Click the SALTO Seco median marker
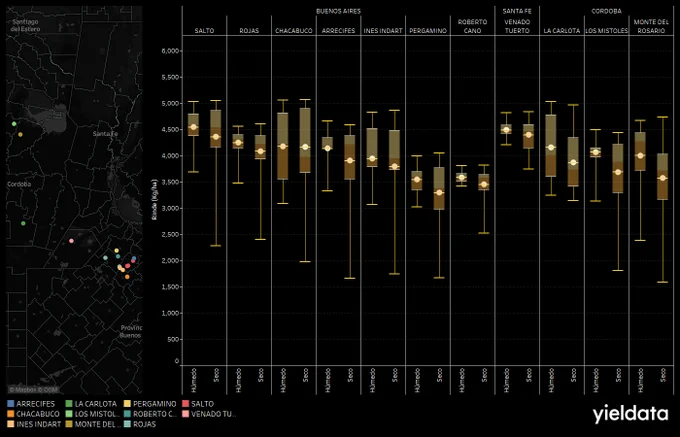 tap(216, 137)
